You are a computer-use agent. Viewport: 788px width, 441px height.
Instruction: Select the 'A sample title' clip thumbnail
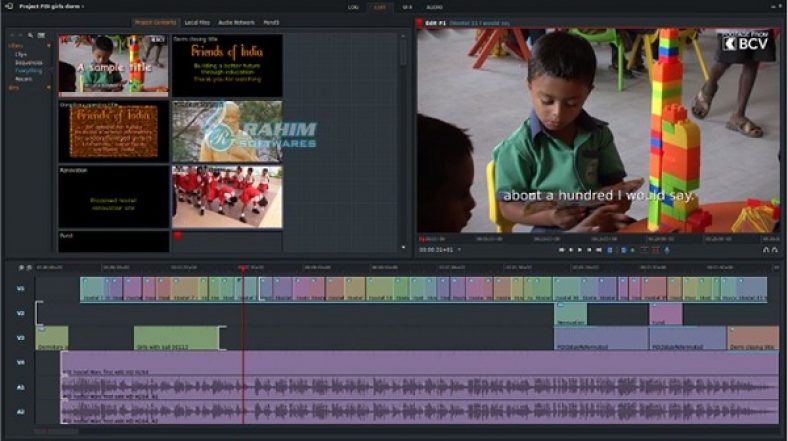pos(113,66)
